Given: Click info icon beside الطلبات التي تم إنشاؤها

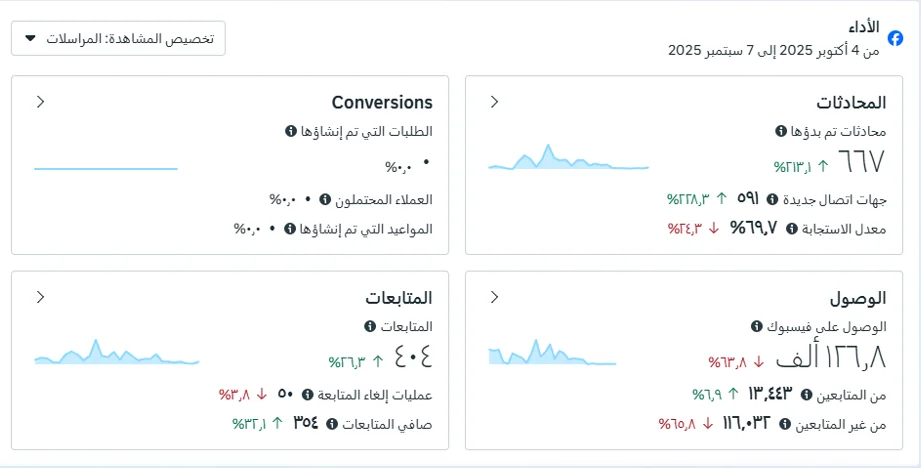Looking at the screenshot, I should coord(290,131).
